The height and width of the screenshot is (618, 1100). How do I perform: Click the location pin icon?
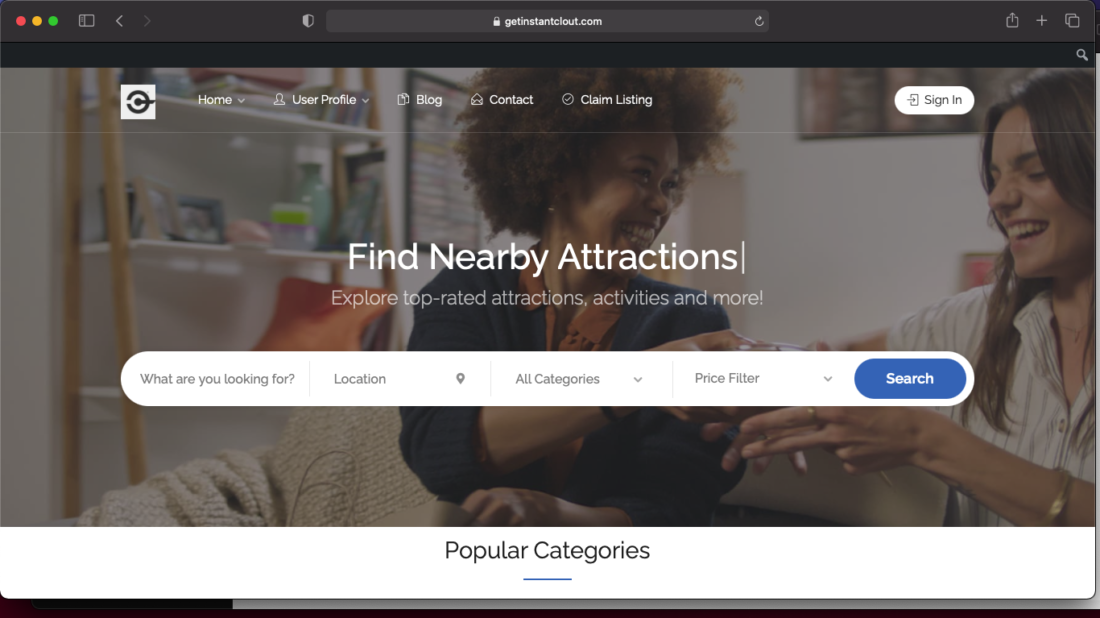tap(460, 379)
